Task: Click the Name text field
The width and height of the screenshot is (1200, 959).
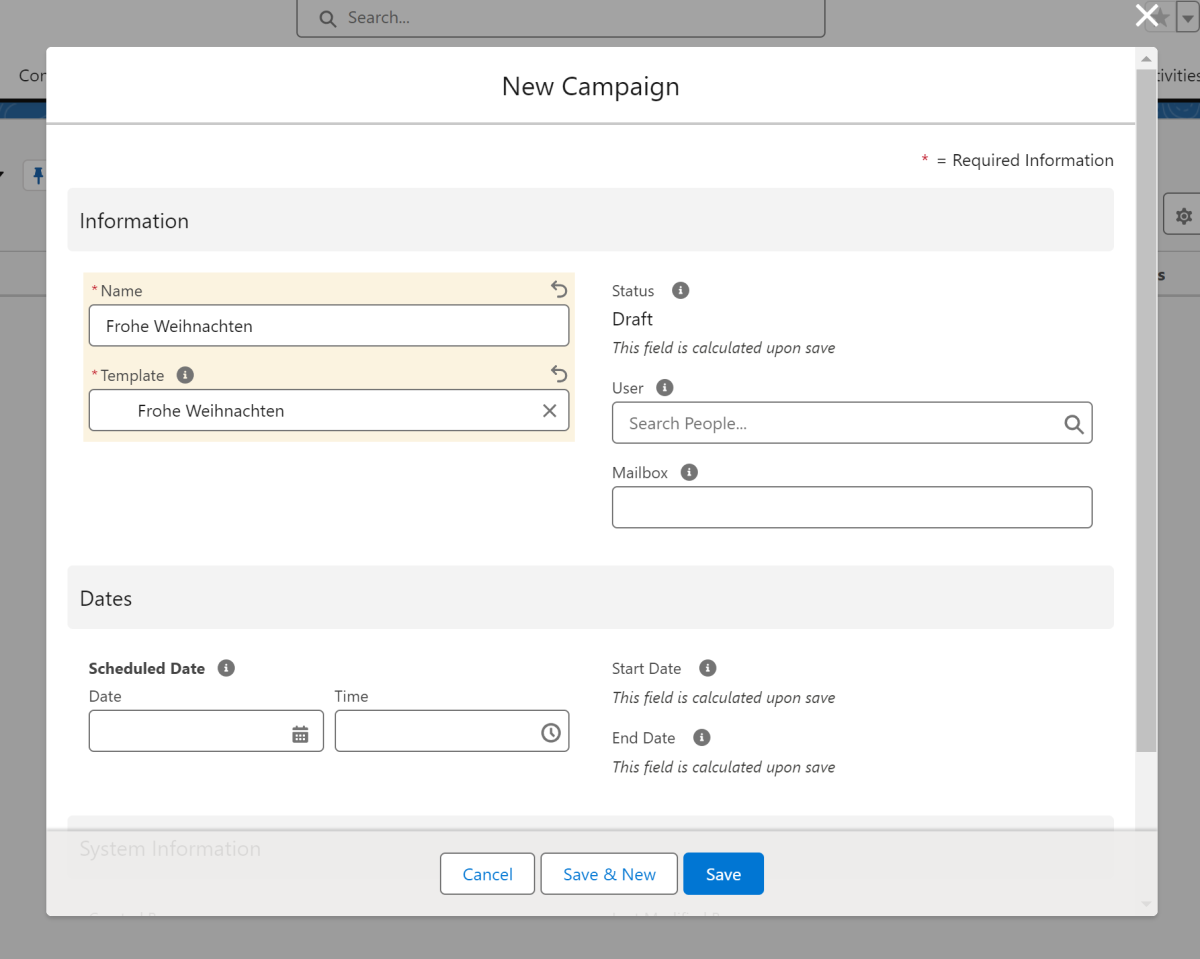Action: click(328, 326)
